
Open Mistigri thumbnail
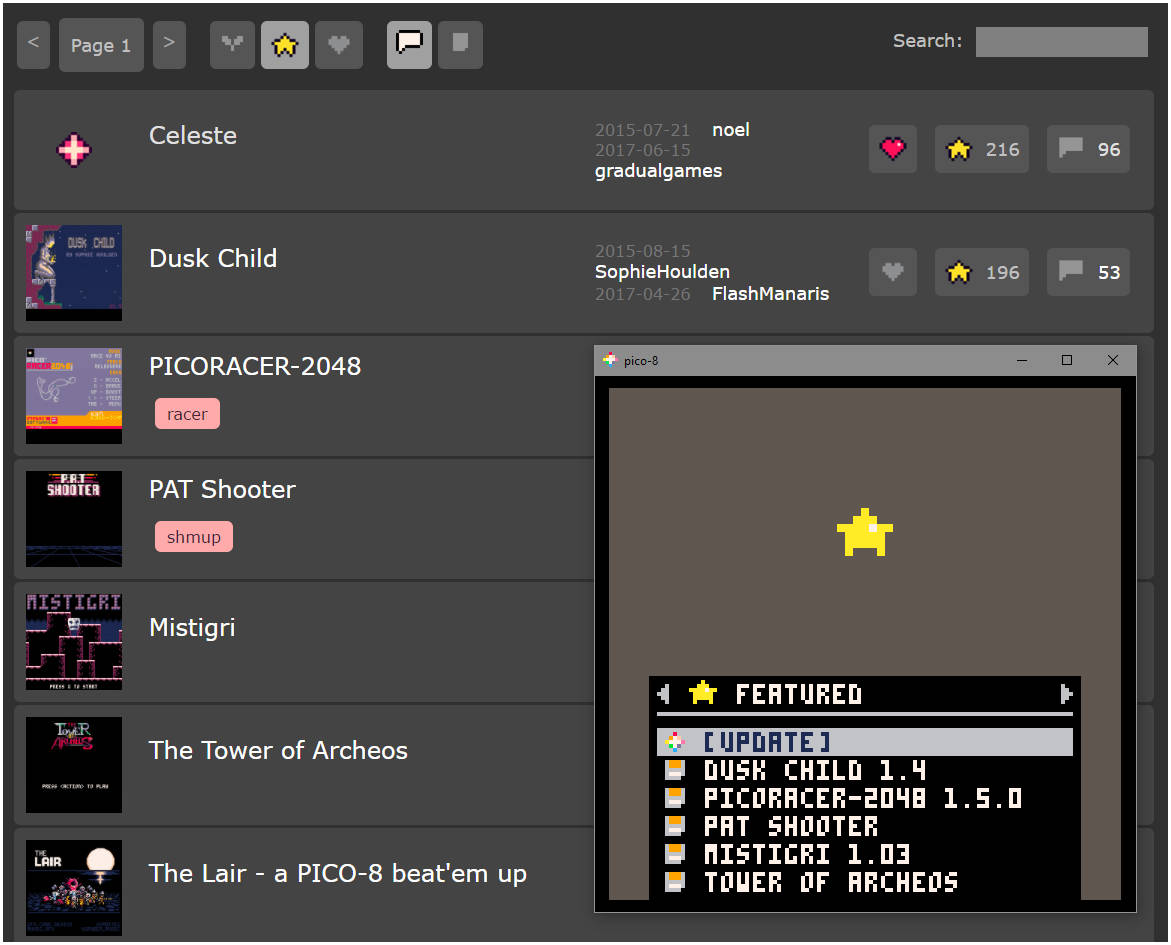(74, 642)
